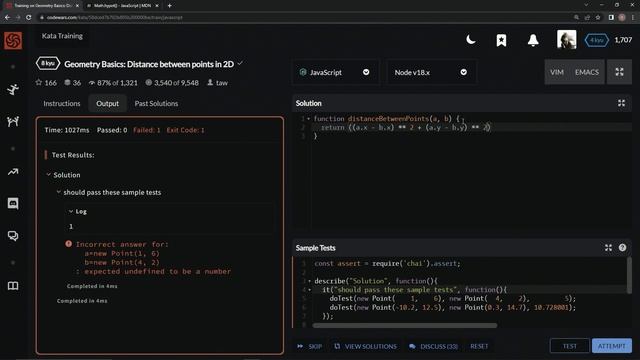Open Sample Tests help question icon

622,247
